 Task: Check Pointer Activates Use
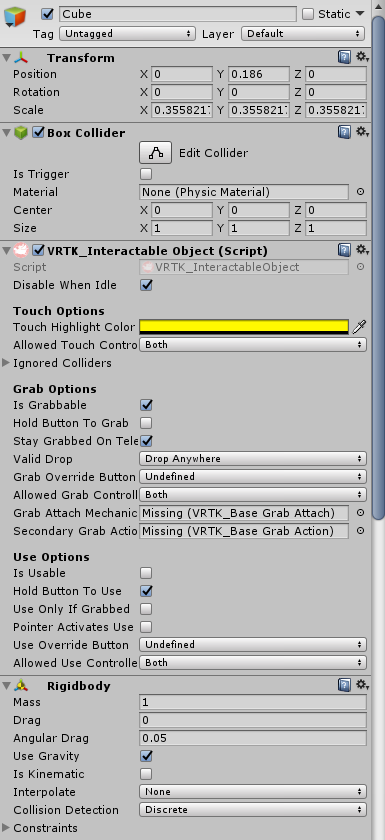point(146,627)
